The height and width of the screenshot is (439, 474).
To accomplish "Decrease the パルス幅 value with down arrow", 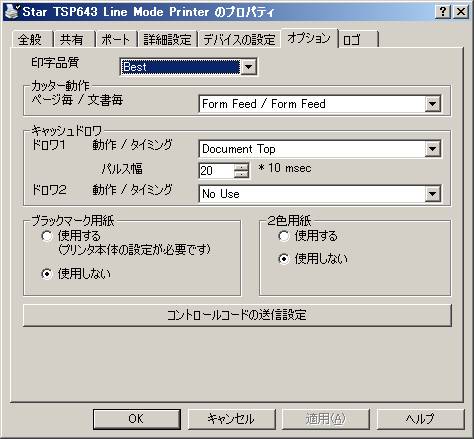I will click(241, 174).
